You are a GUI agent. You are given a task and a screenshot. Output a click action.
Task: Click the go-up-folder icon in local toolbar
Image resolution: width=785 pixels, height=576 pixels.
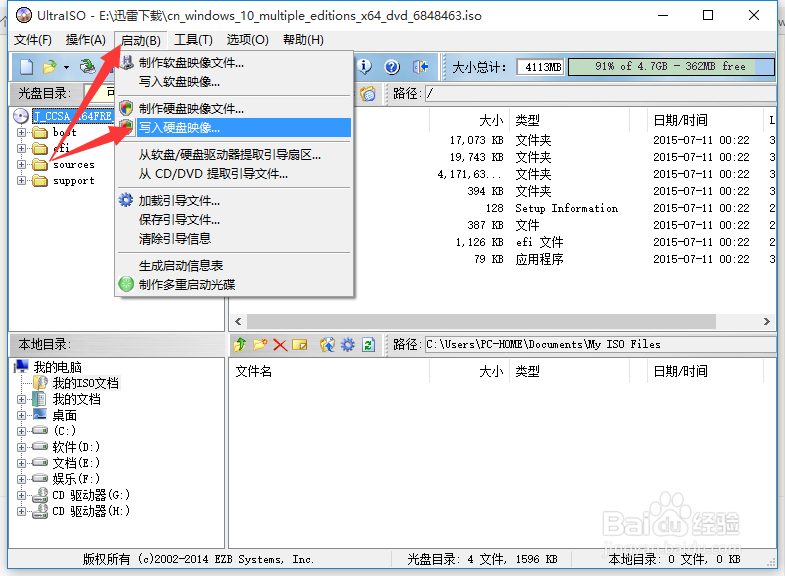(240, 344)
